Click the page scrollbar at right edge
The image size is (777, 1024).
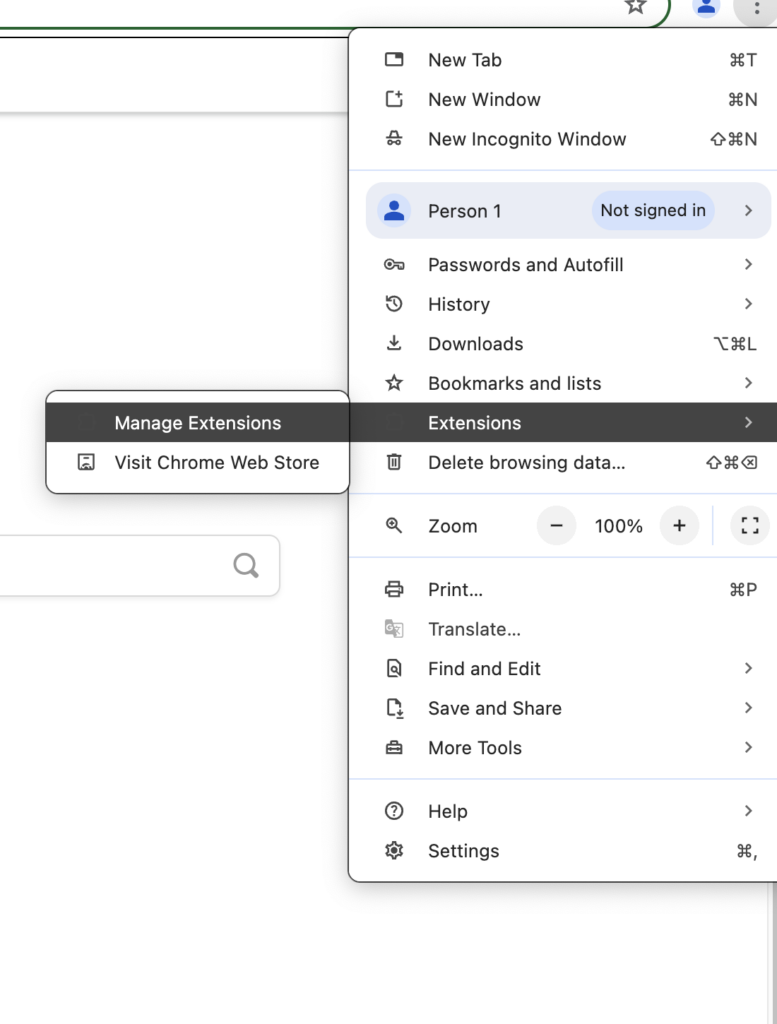point(772,953)
